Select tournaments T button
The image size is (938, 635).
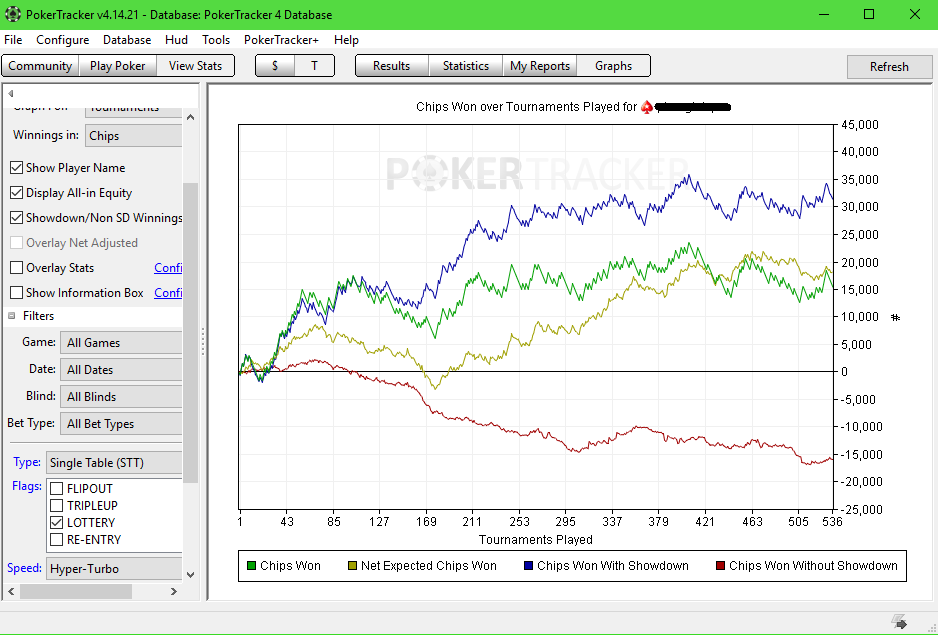pos(314,66)
